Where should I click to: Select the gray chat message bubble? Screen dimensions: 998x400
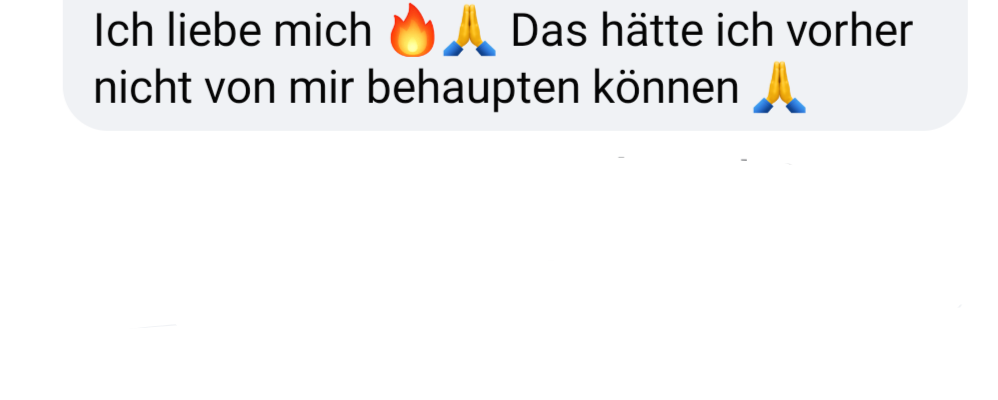pos(515,65)
